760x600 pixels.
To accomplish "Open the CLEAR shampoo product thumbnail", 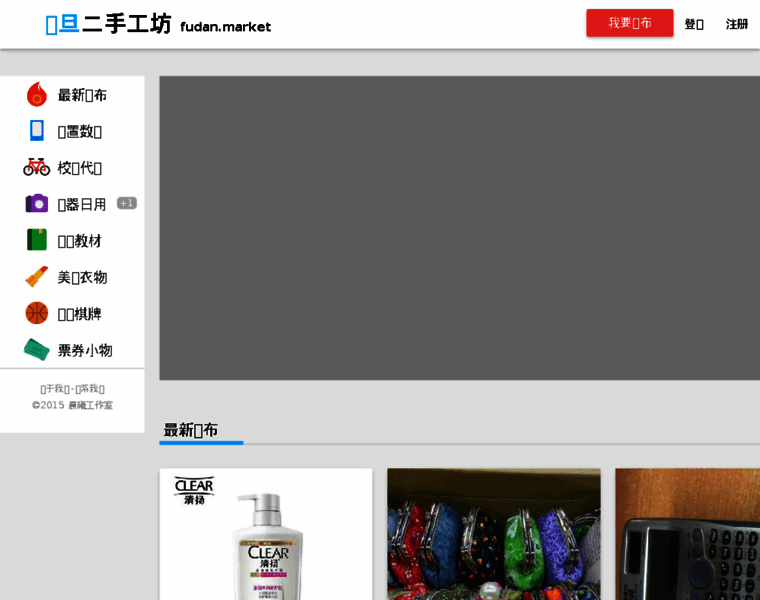I will point(266,534).
